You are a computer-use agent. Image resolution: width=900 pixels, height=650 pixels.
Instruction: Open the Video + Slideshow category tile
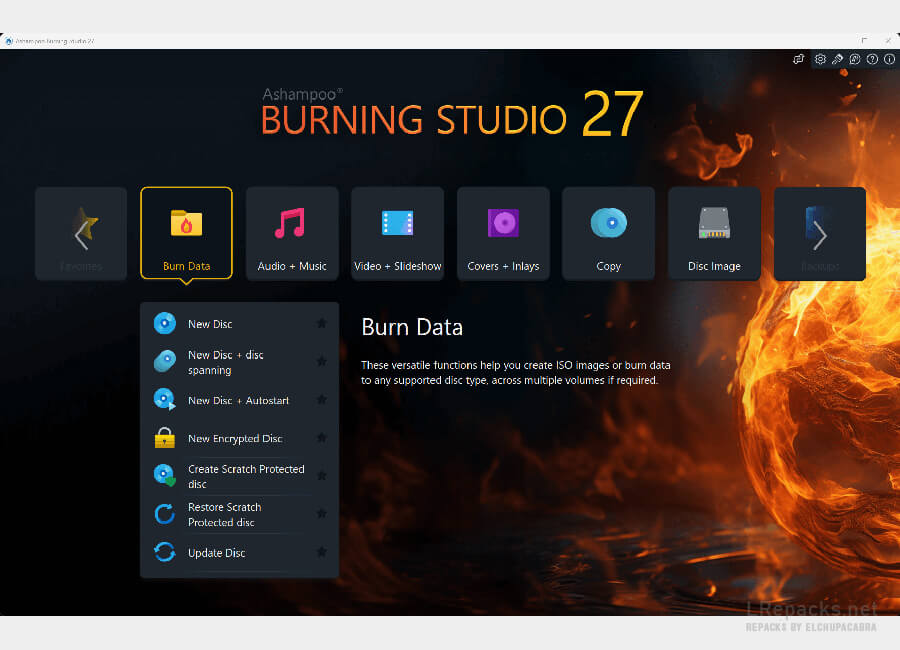(397, 233)
